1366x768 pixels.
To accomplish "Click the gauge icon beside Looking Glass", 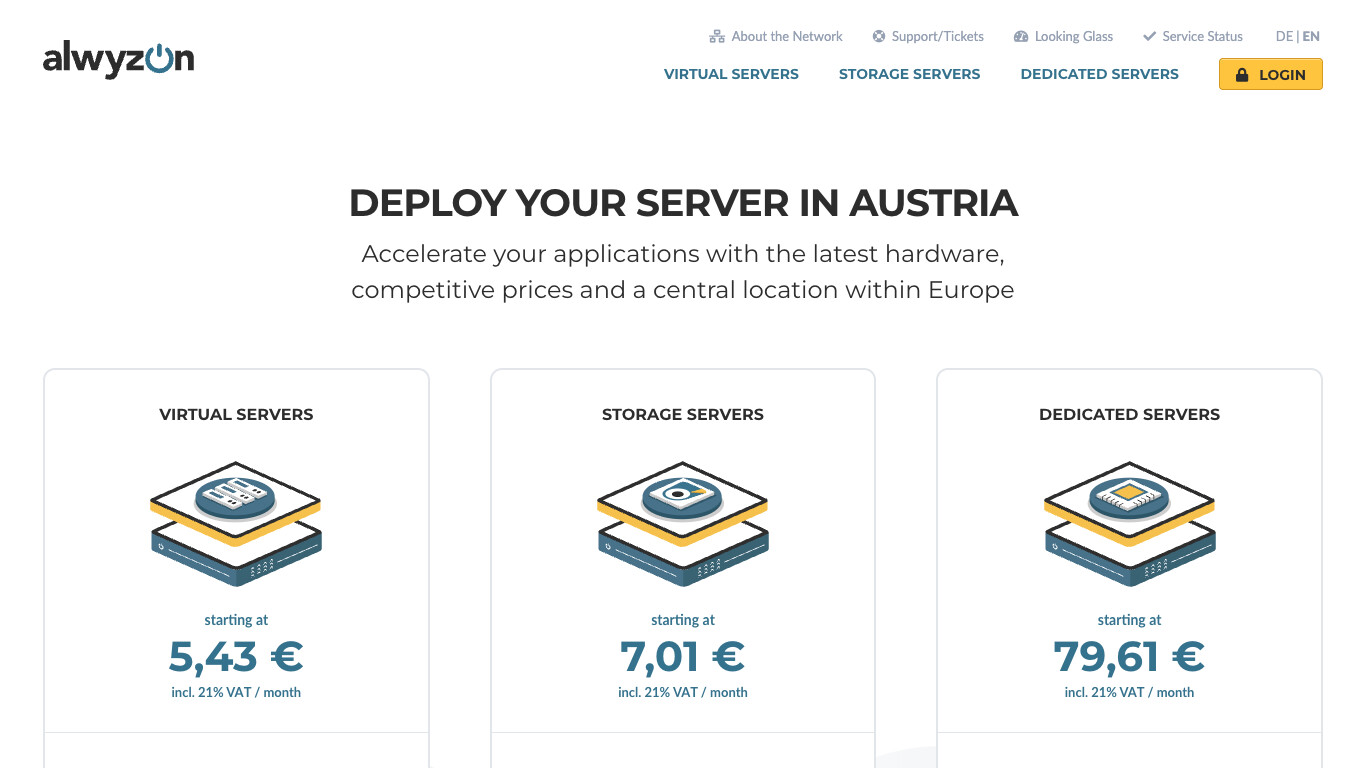I will tap(1021, 37).
